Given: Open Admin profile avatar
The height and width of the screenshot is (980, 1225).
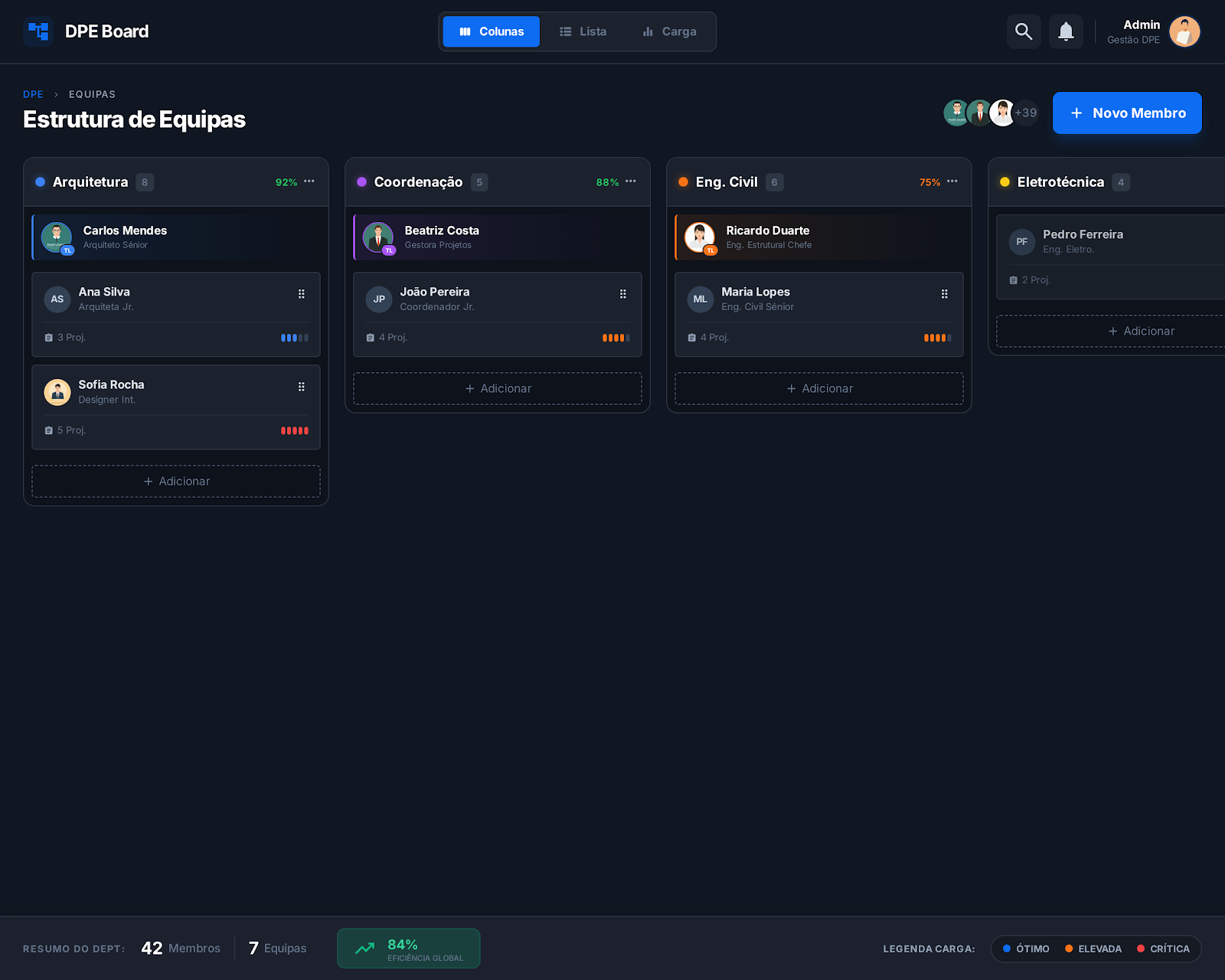Looking at the screenshot, I should point(1184,31).
